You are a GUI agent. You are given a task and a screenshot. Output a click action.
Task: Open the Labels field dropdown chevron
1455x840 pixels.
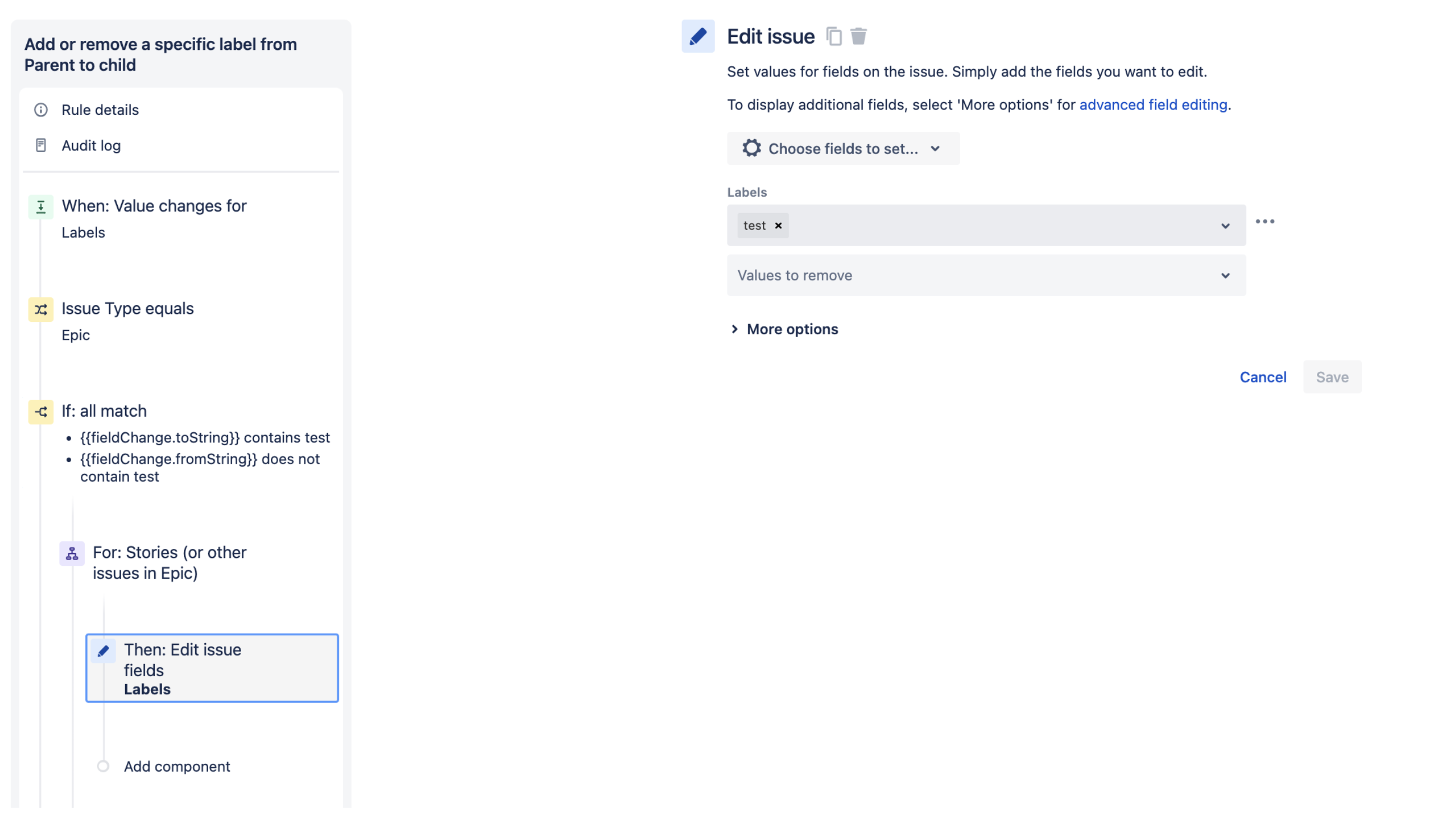1226,225
